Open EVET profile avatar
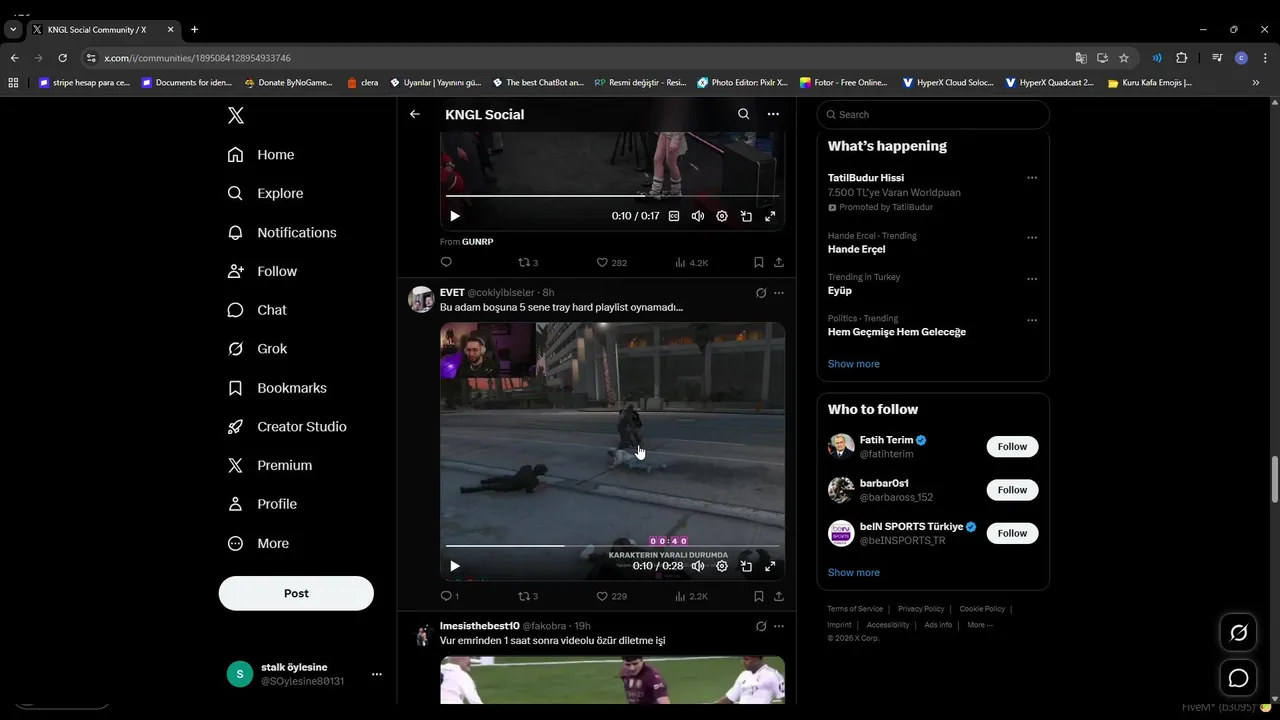 click(421, 299)
